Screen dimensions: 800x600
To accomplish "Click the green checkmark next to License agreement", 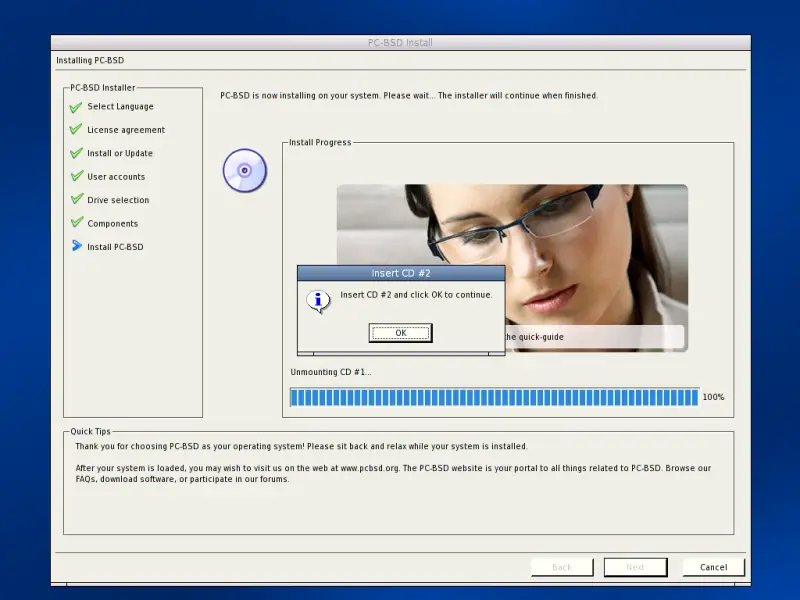I will [x=76, y=130].
